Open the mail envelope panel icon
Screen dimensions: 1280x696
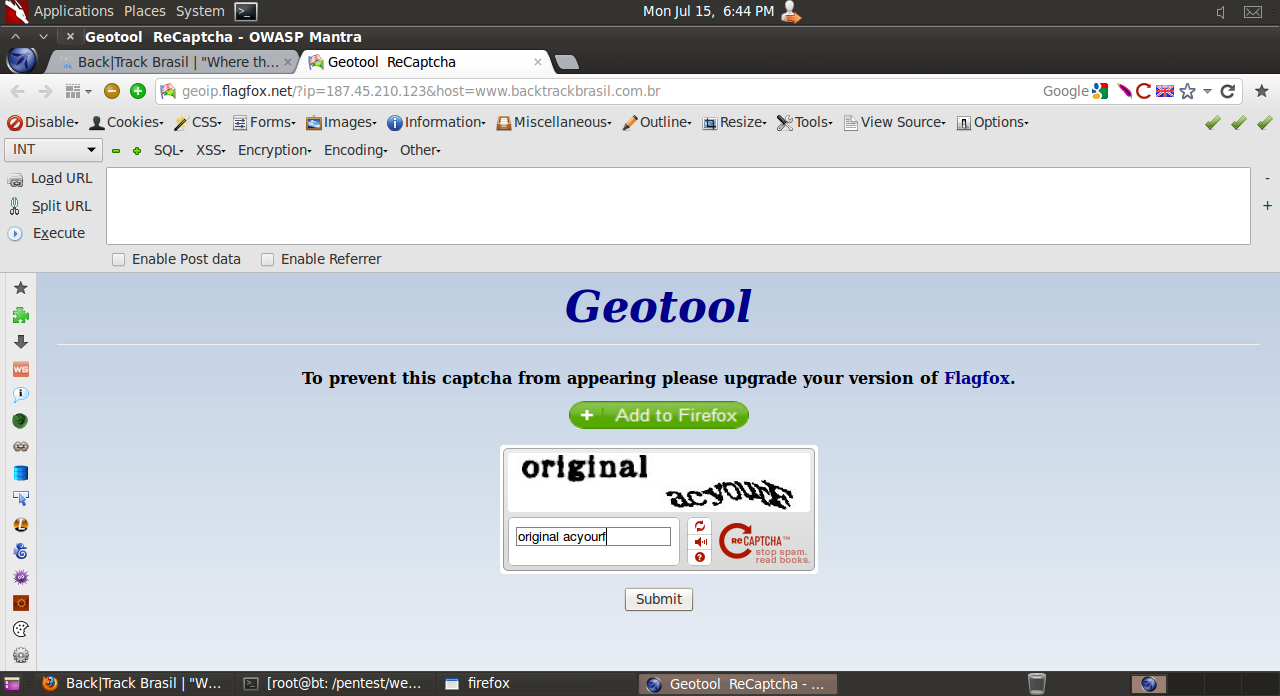coord(1253,12)
